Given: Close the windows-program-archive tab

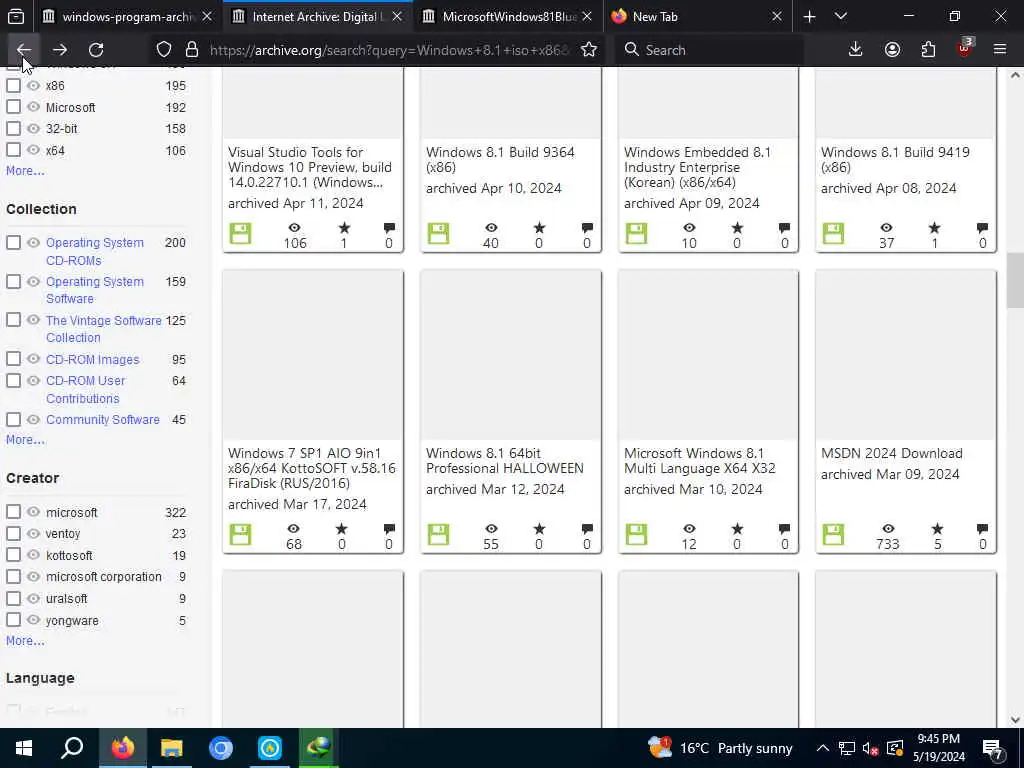Looking at the screenshot, I should tap(207, 16).
